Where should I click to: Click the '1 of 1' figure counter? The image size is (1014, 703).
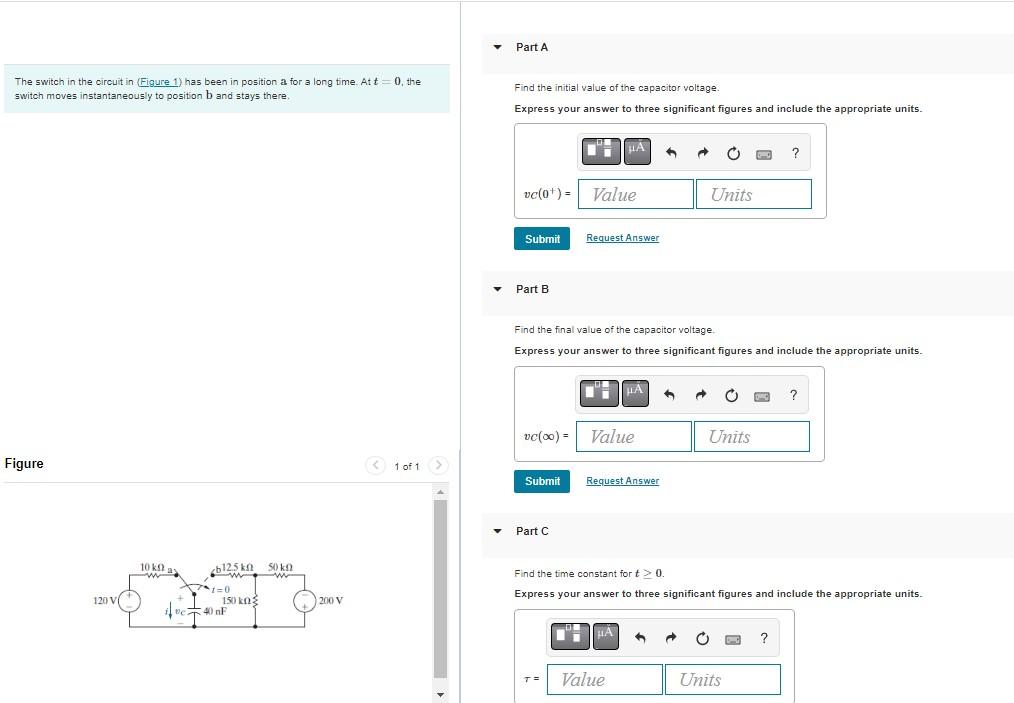point(407,466)
